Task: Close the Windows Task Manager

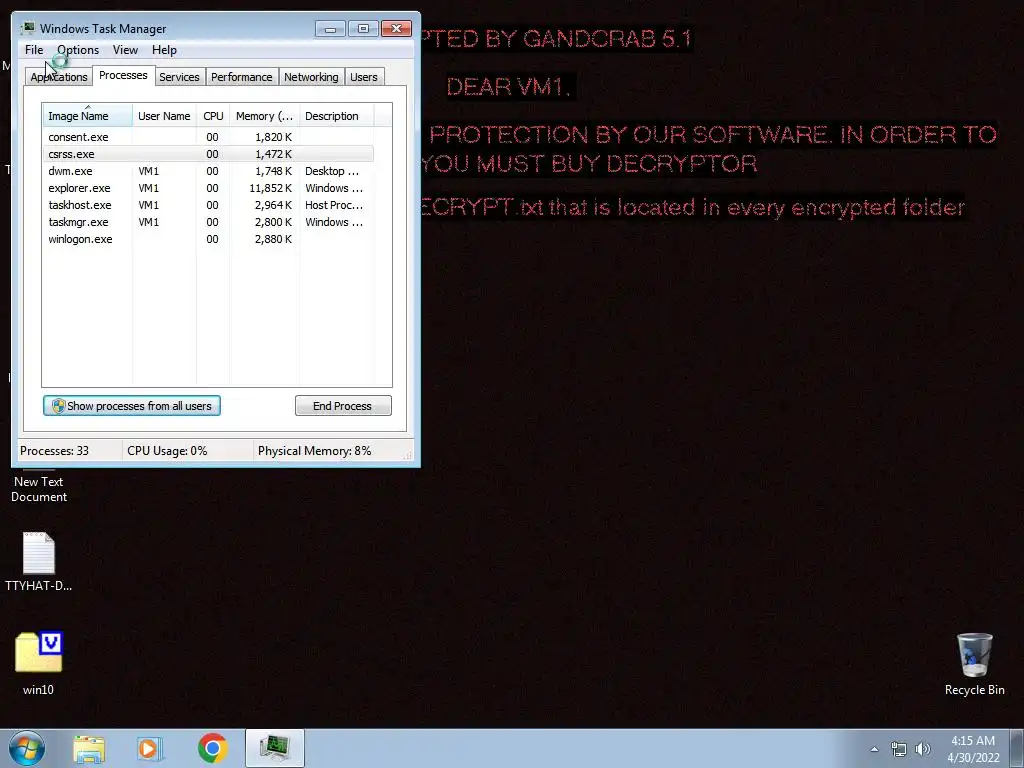Action: coord(396,29)
